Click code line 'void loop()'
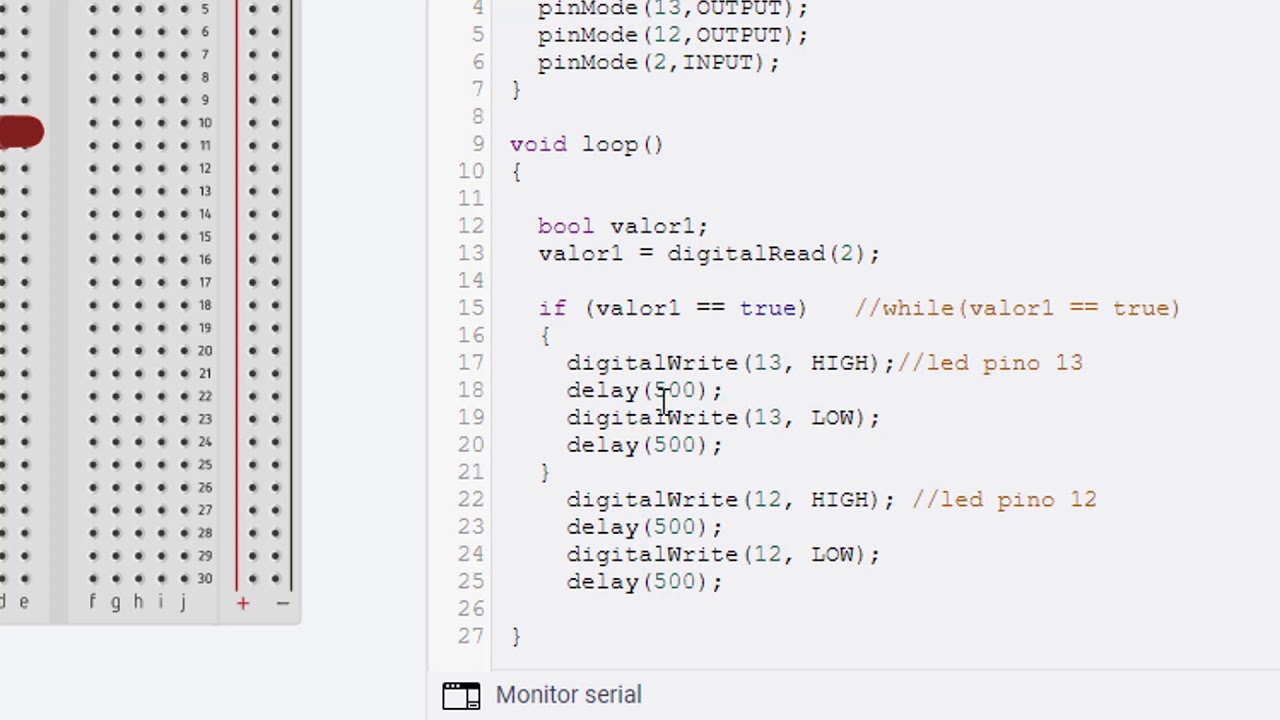The image size is (1280, 720). tap(586, 144)
